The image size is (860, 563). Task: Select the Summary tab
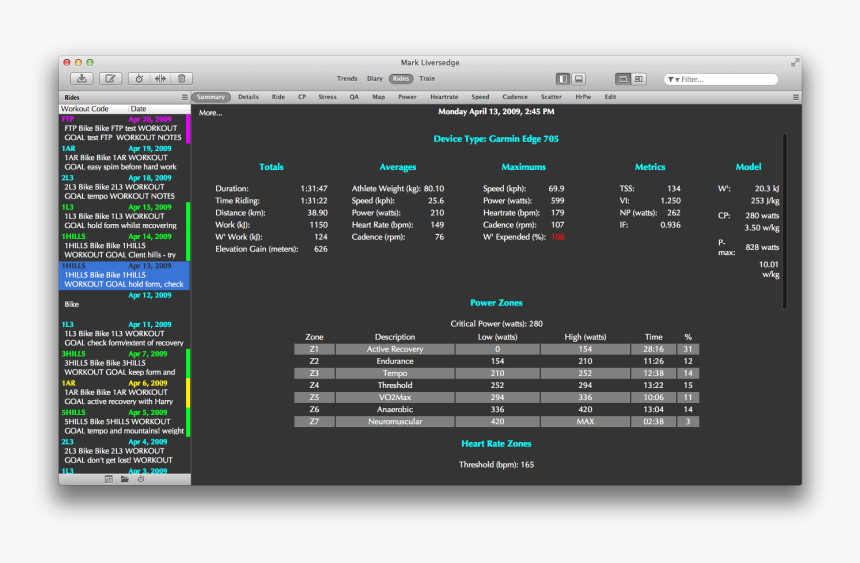211,97
